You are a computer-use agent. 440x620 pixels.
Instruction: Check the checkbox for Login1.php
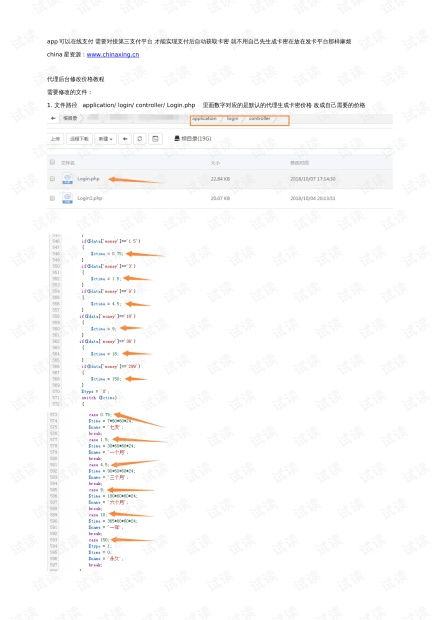click(52, 198)
